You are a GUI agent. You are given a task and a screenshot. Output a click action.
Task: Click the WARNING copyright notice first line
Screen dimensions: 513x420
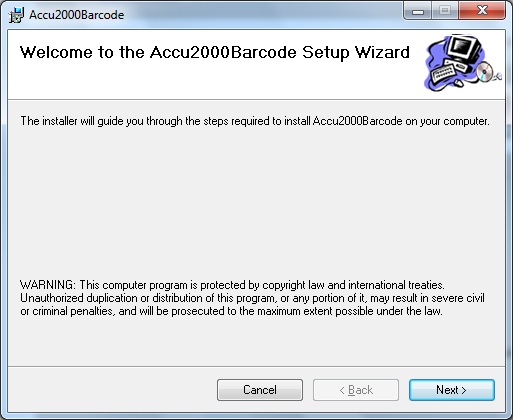pos(232,285)
